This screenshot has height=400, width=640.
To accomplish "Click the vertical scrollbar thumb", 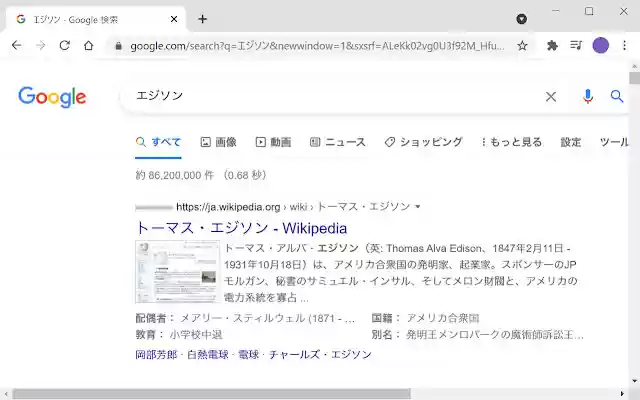I will tap(634, 78).
